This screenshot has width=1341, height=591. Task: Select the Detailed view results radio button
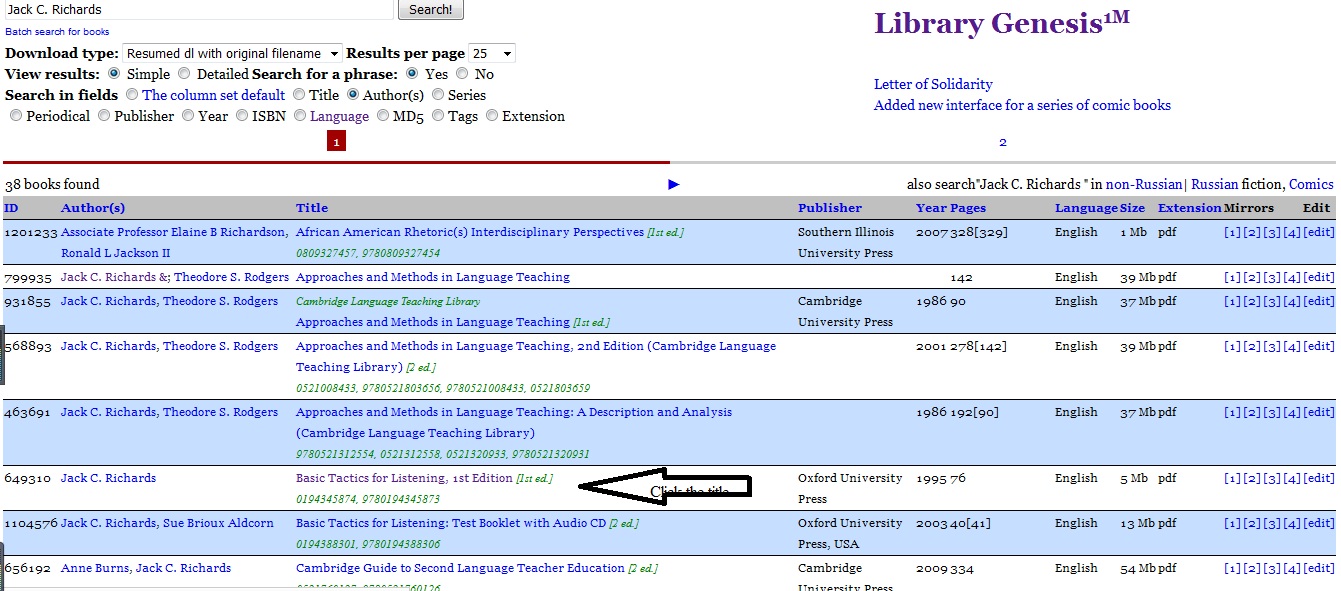(x=184, y=74)
